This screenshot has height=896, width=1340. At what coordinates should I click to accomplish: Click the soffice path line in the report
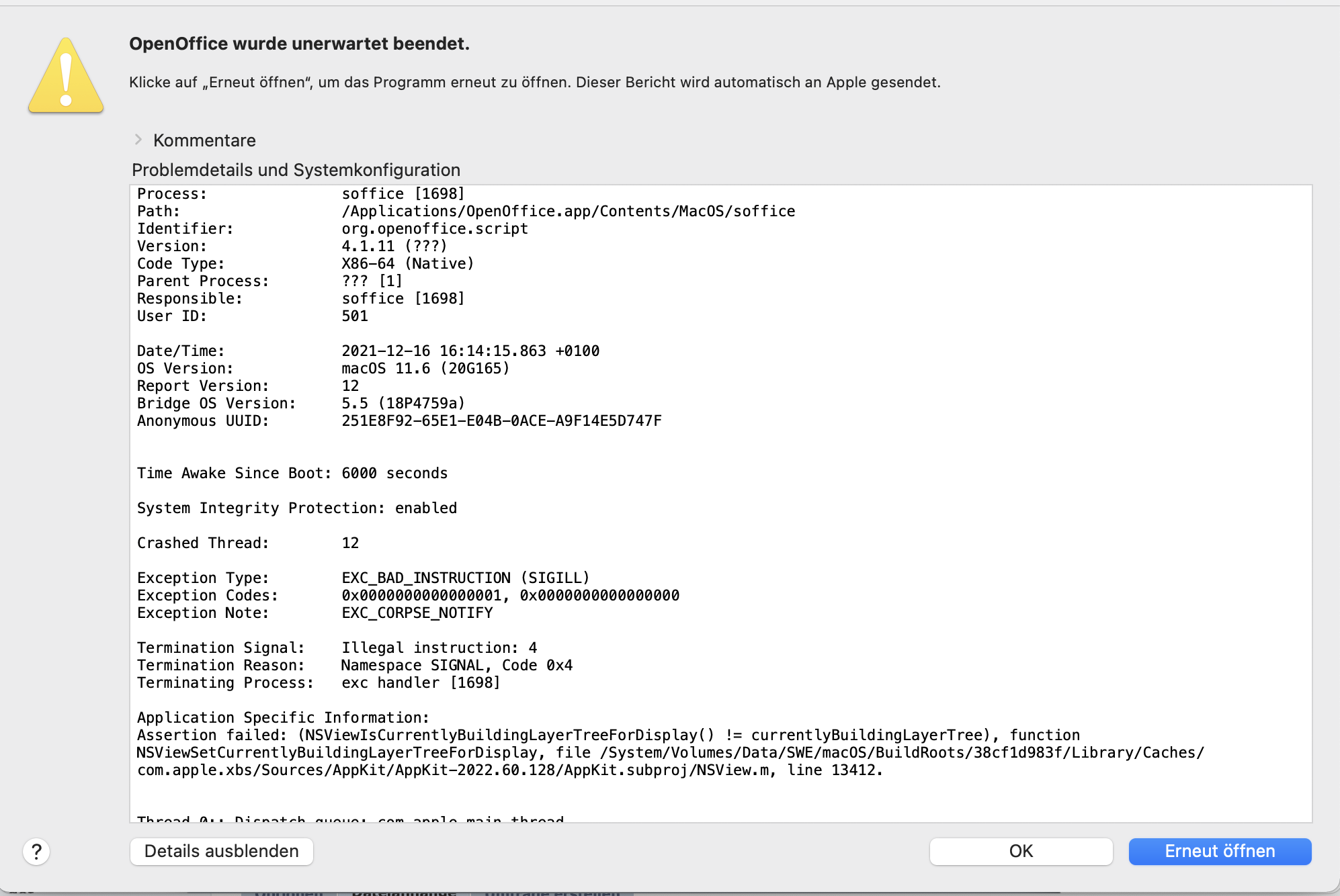568,212
